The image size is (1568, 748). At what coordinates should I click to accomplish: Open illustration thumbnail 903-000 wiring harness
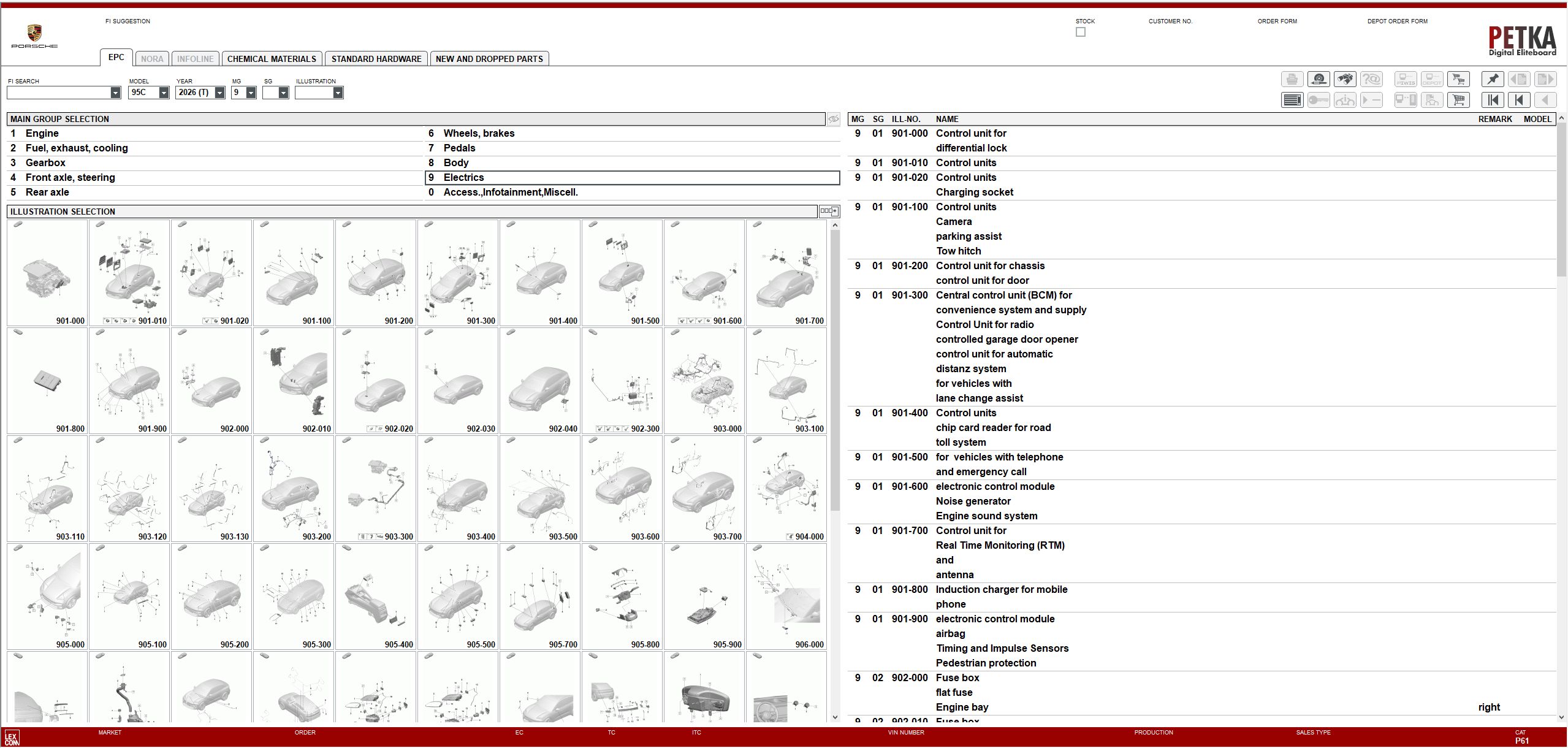(704, 381)
